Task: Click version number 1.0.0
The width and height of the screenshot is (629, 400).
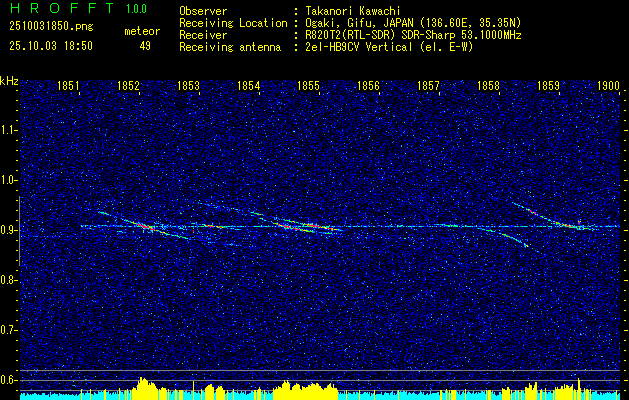Action: pyautogui.click(x=136, y=9)
